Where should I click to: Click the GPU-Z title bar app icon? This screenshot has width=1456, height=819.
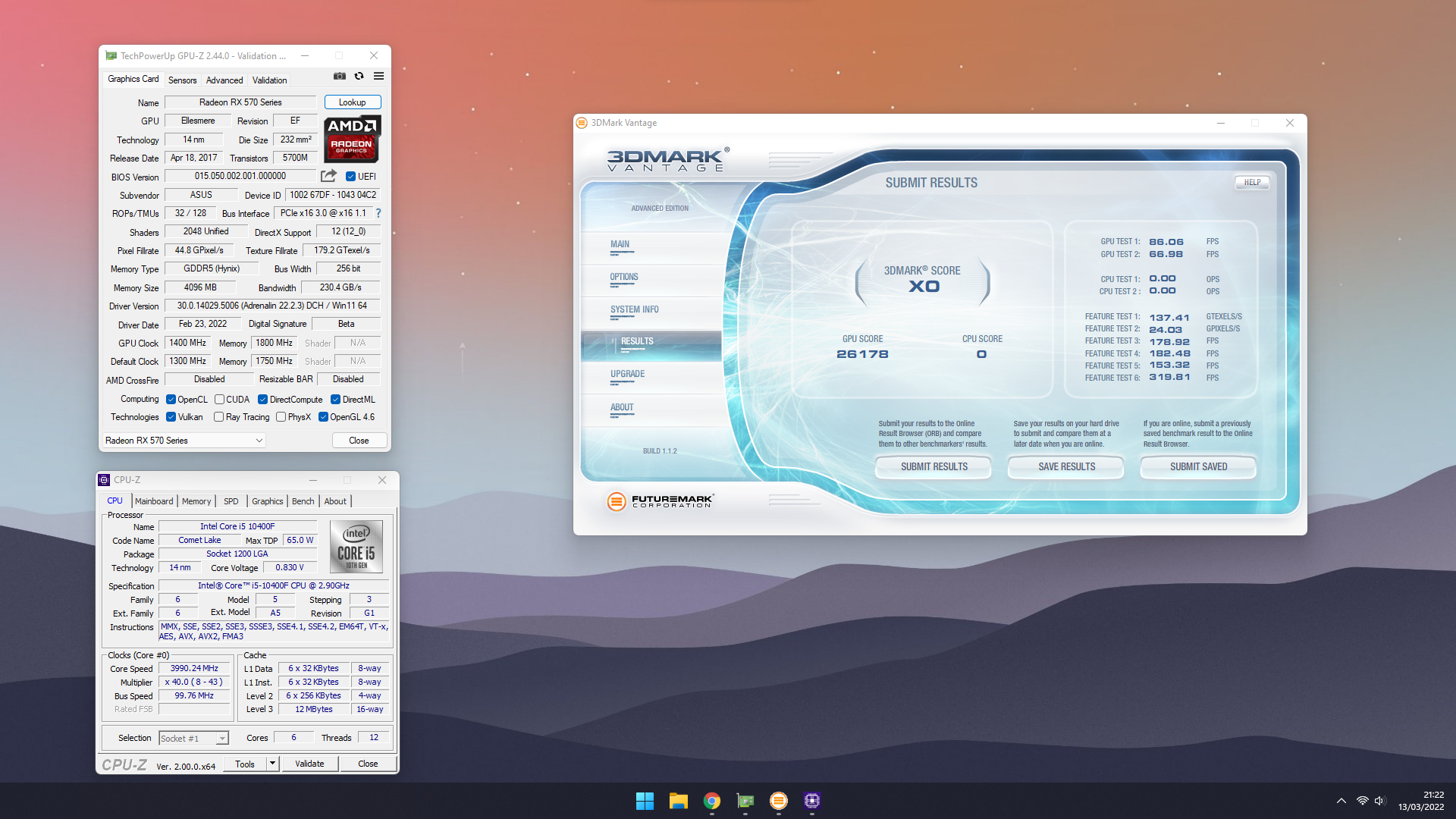pyautogui.click(x=111, y=55)
